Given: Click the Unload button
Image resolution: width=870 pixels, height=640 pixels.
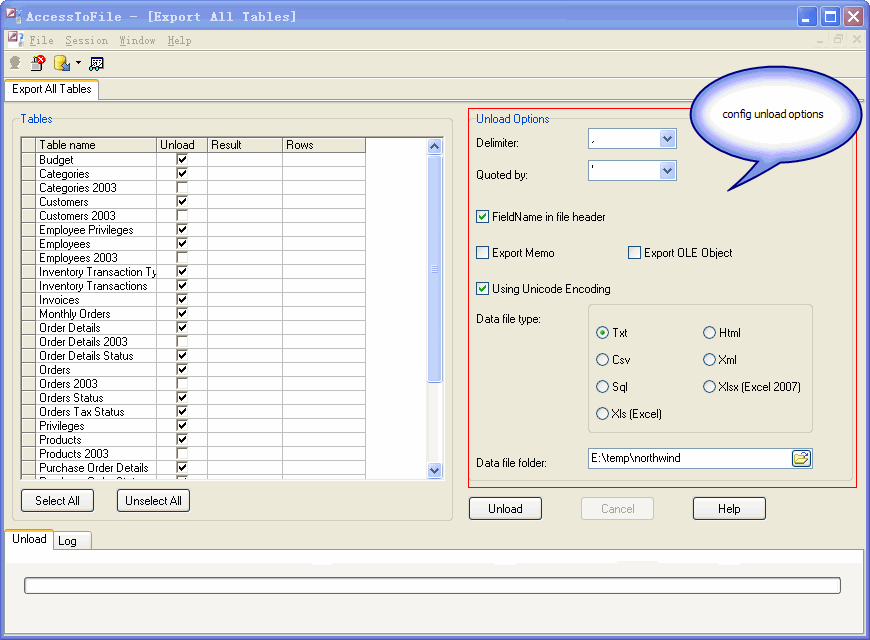Looking at the screenshot, I should click(x=505, y=509).
